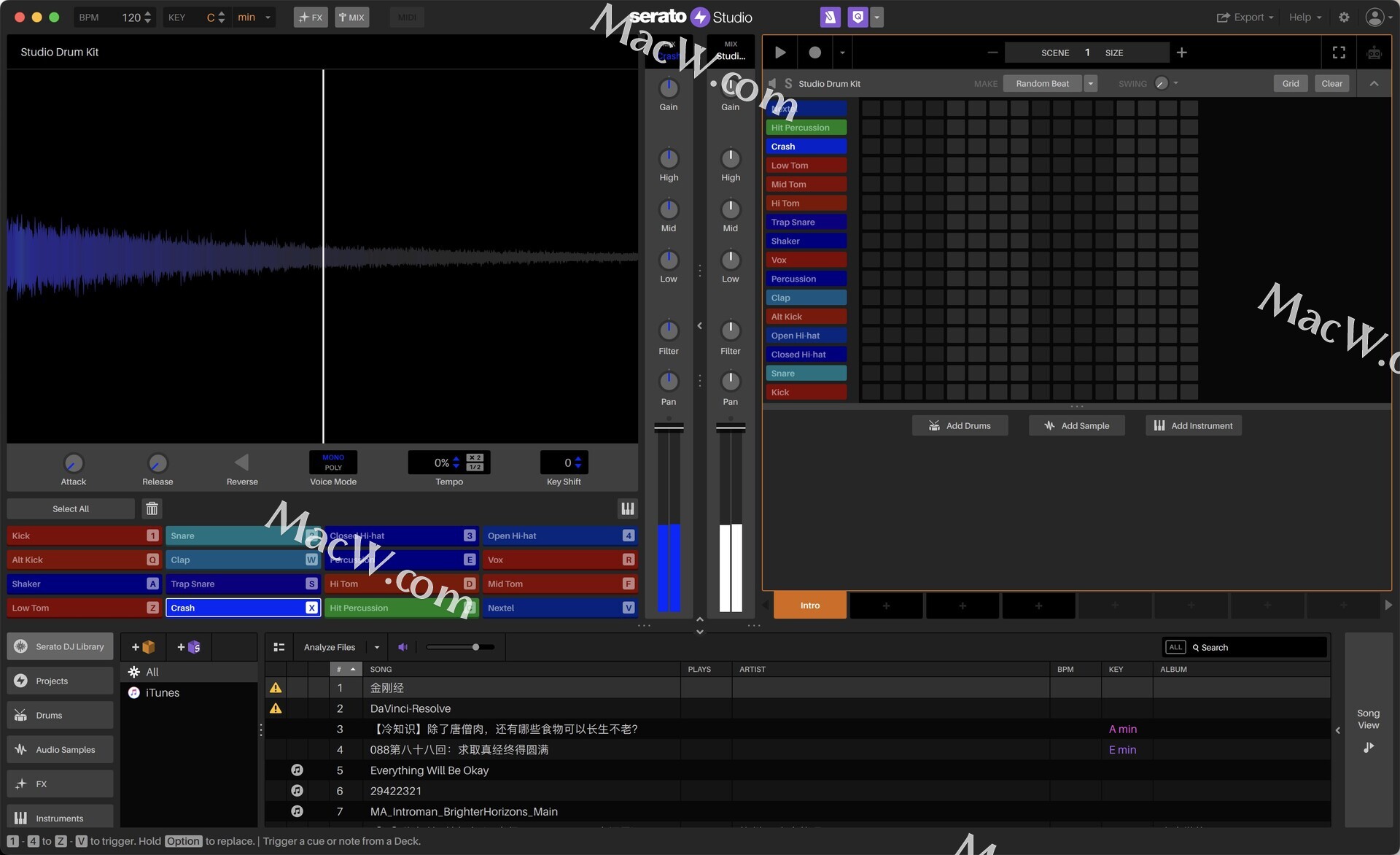Click the BPM stepper arrows
1400x855 pixels.
click(148, 18)
